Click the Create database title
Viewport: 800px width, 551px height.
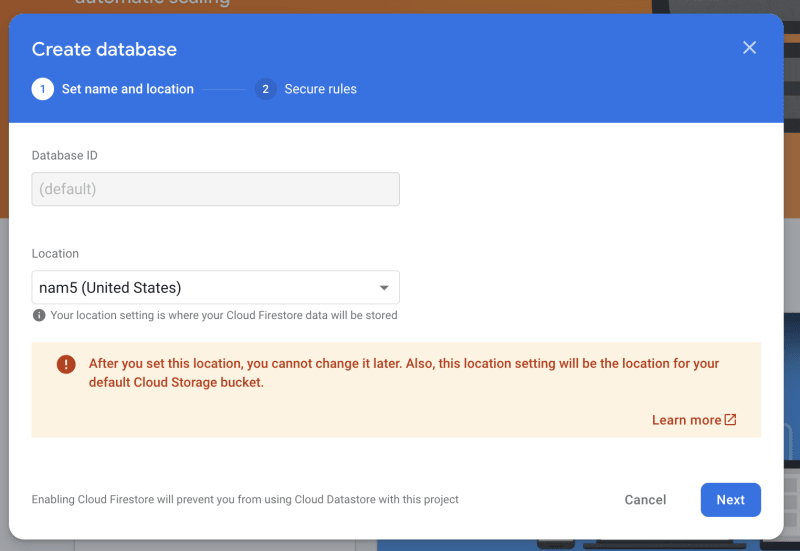(104, 49)
